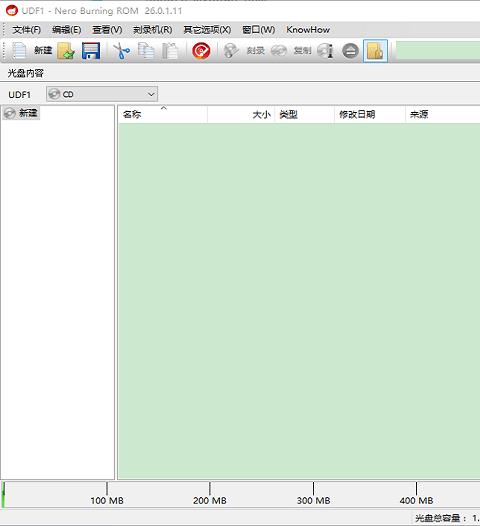Image resolution: width=480 pixels, height=526 pixels.
Task: Sort by the 大小 column header
Action: tap(241, 114)
